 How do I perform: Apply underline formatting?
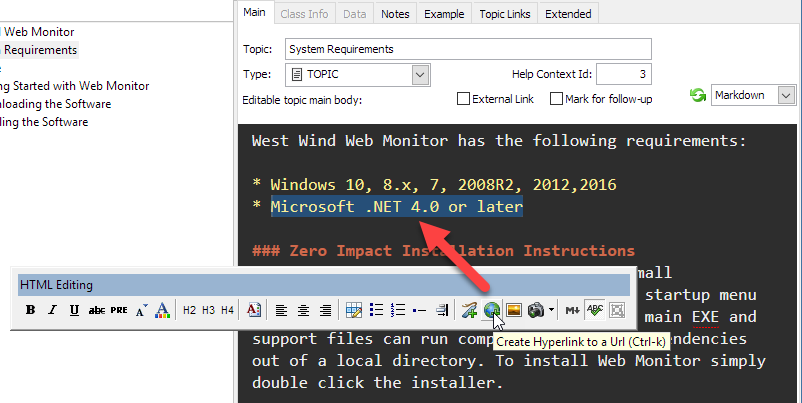tap(74, 310)
